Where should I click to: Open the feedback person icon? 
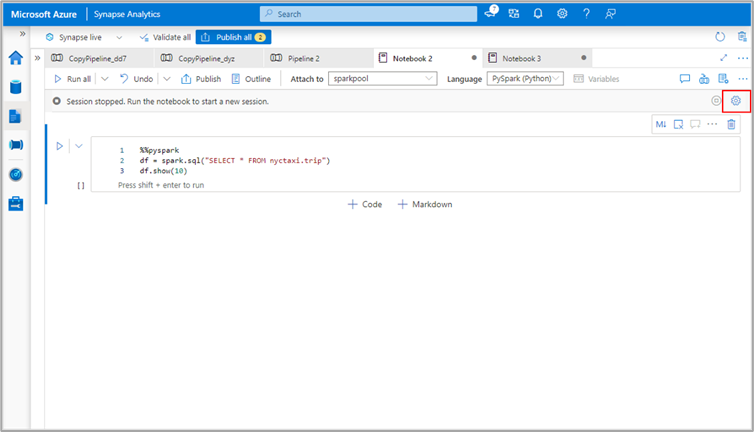[610, 14]
